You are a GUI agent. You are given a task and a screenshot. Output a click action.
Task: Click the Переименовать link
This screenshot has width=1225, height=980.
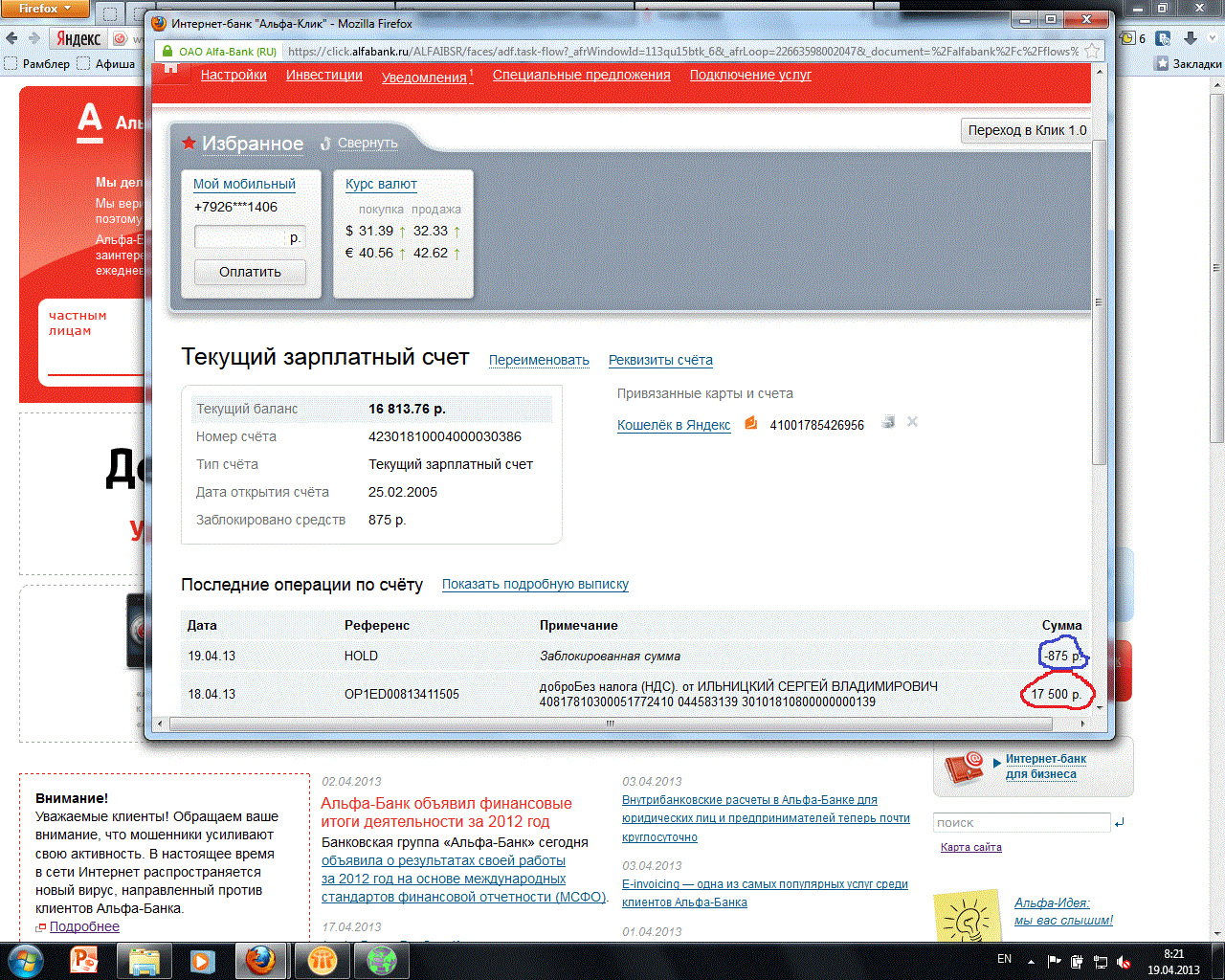click(539, 360)
